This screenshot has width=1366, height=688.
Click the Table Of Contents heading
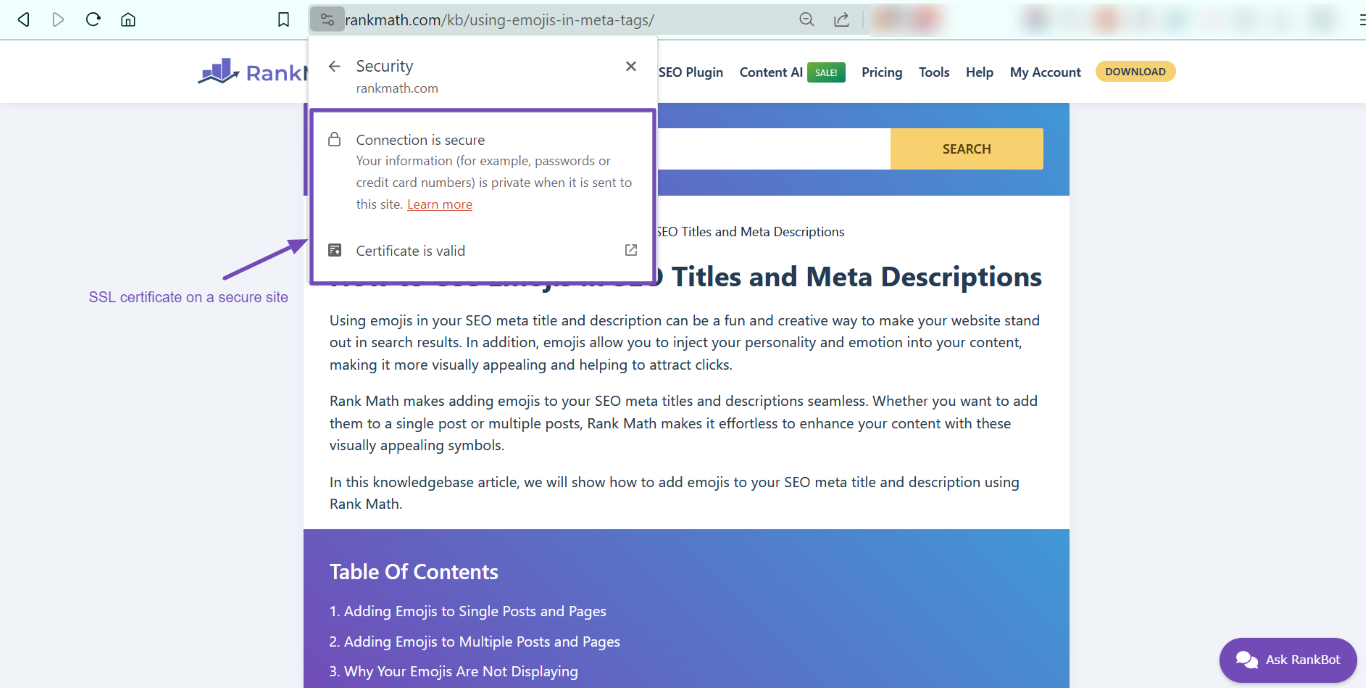[x=414, y=572]
